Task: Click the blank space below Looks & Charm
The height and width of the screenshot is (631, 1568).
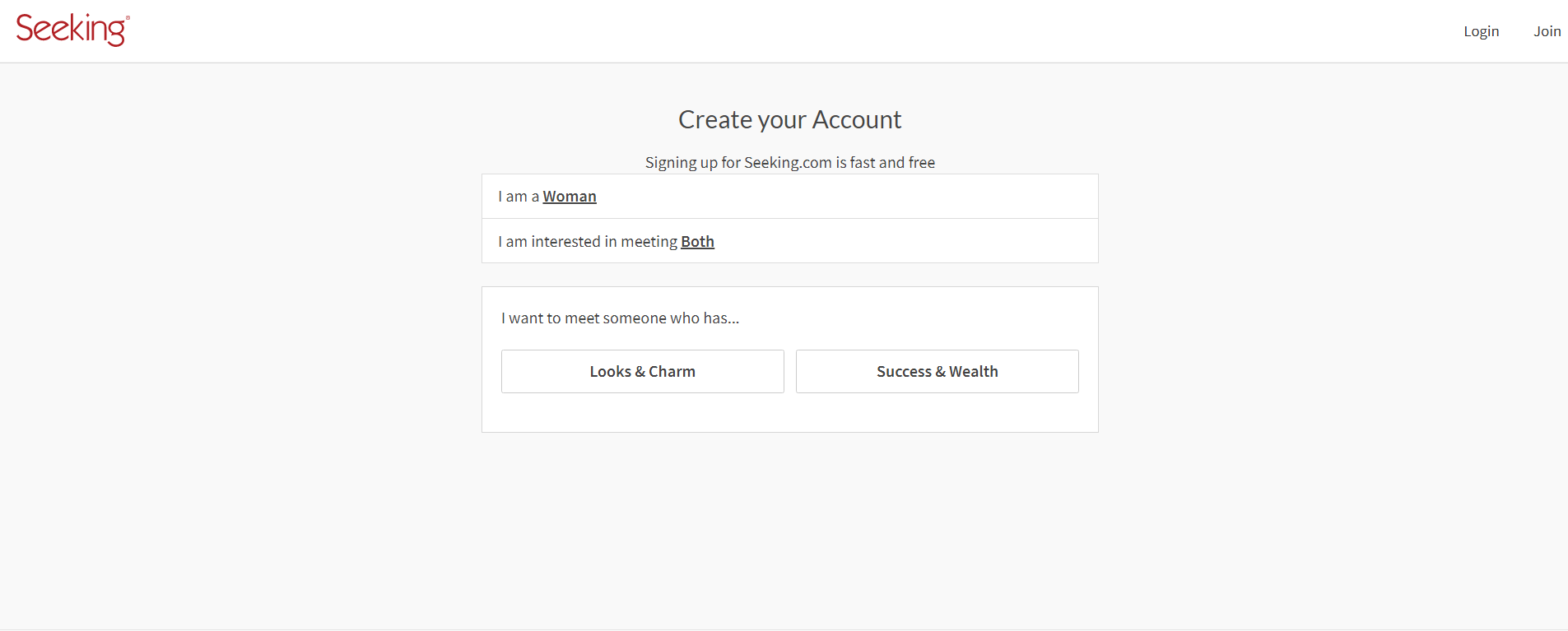Action: (x=642, y=412)
